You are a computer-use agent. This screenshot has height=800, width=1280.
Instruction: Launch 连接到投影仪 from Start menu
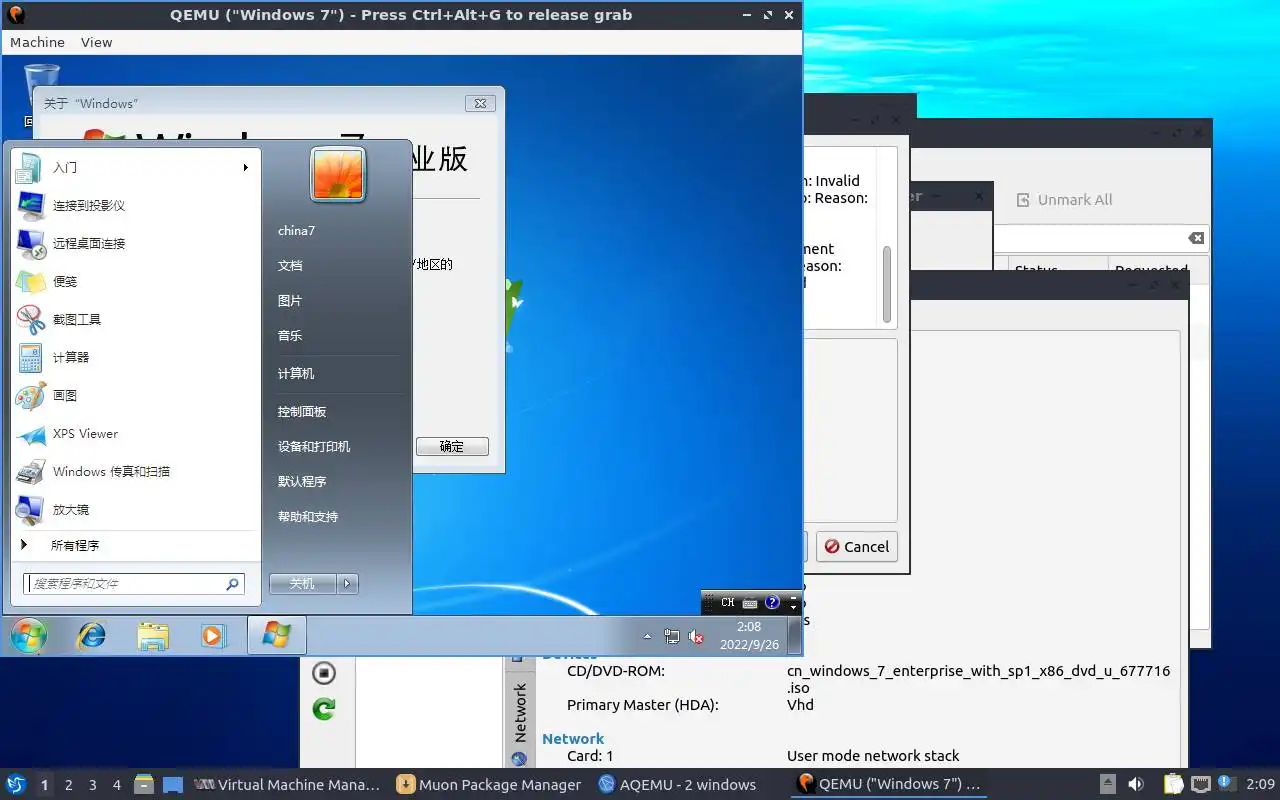pos(134,205)
